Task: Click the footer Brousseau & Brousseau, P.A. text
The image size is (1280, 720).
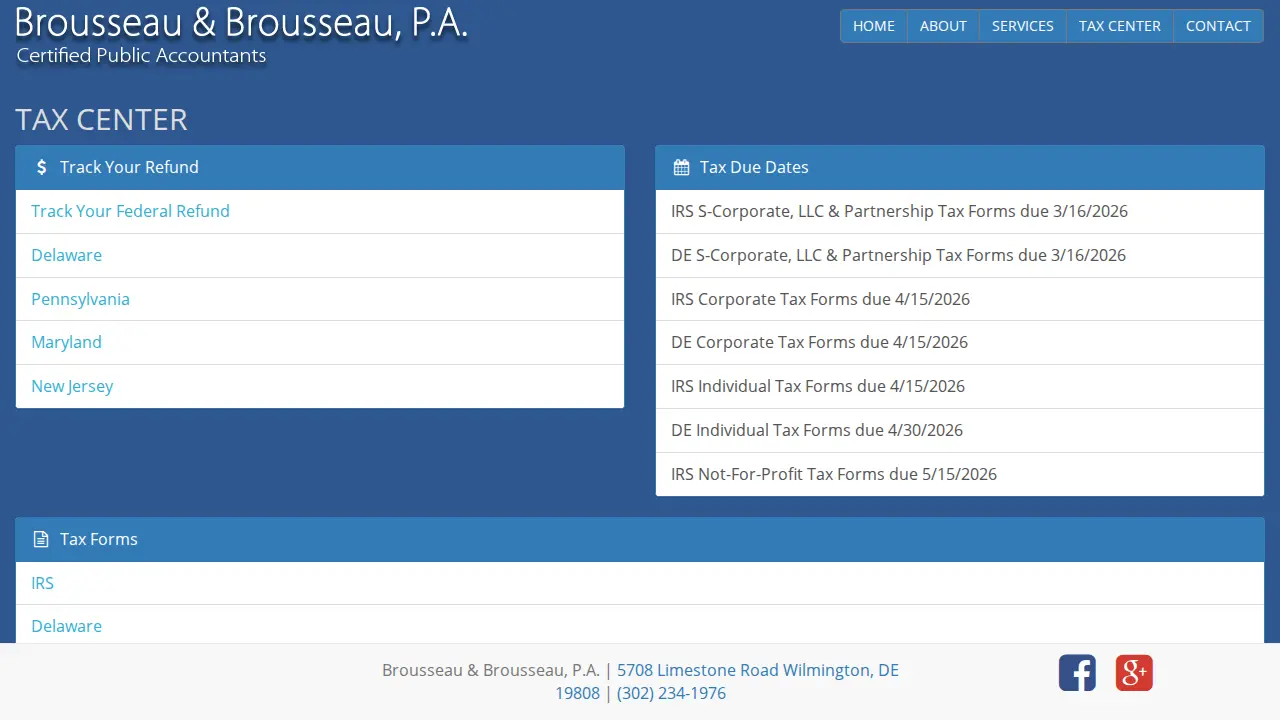Action: (491, 670)
